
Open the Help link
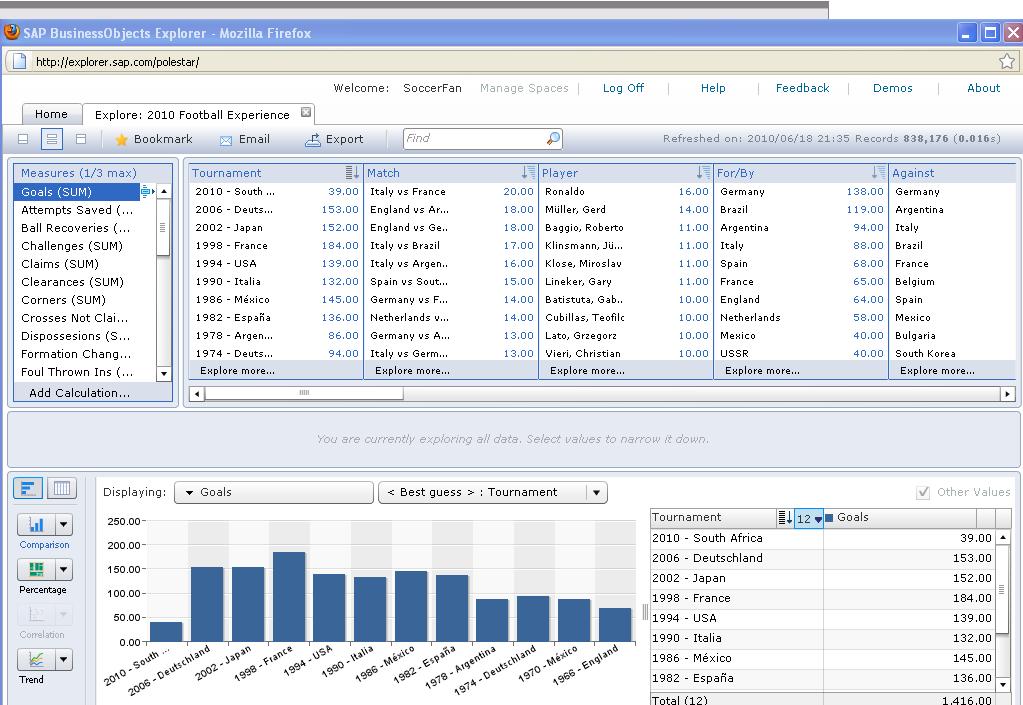(713, 88)
